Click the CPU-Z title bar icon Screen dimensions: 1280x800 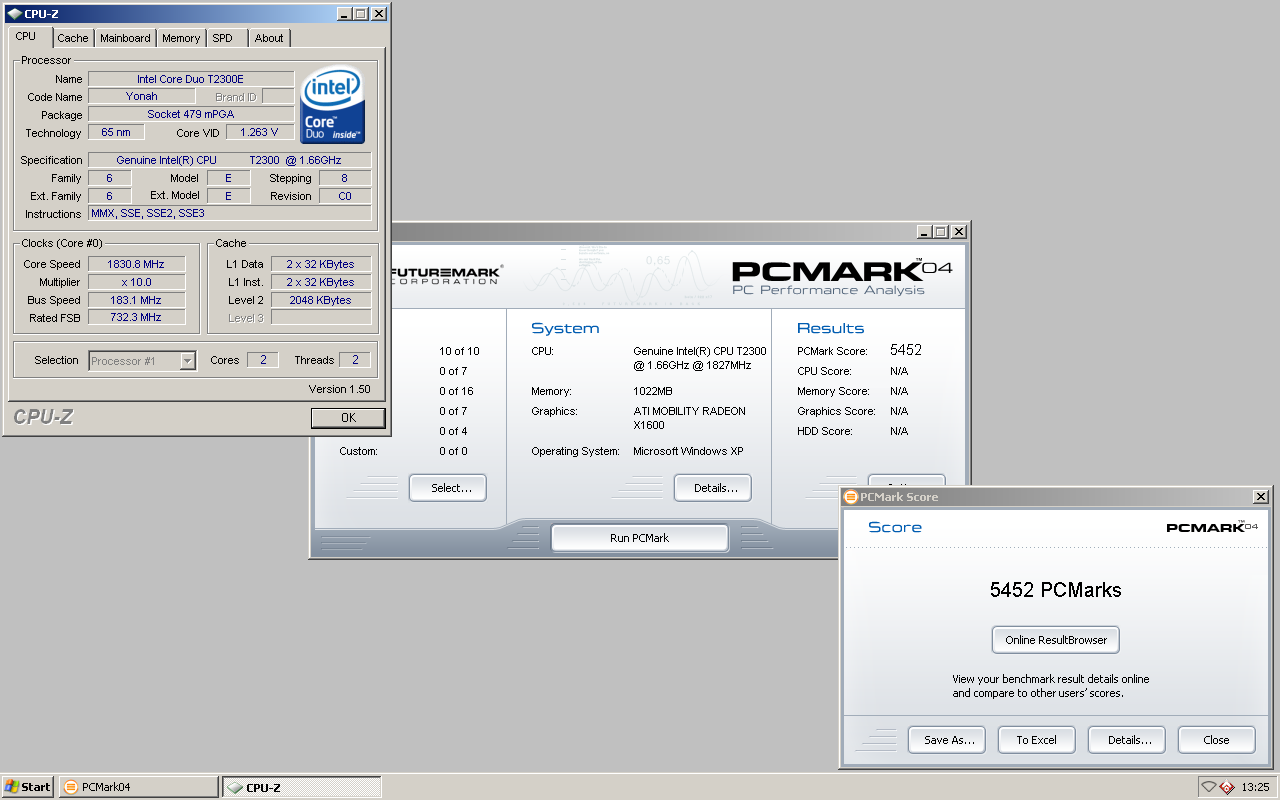point(13,14)
